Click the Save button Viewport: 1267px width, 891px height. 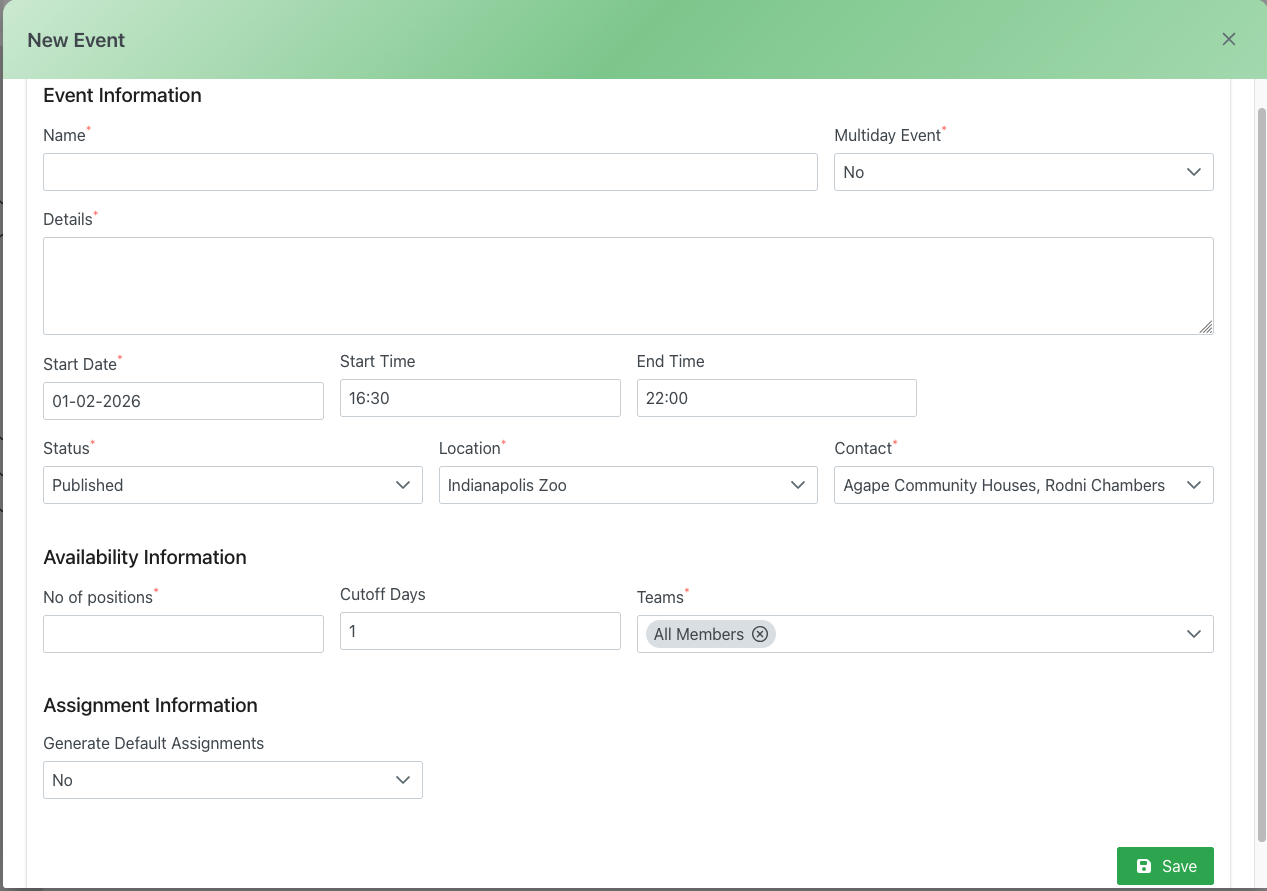1165,866
